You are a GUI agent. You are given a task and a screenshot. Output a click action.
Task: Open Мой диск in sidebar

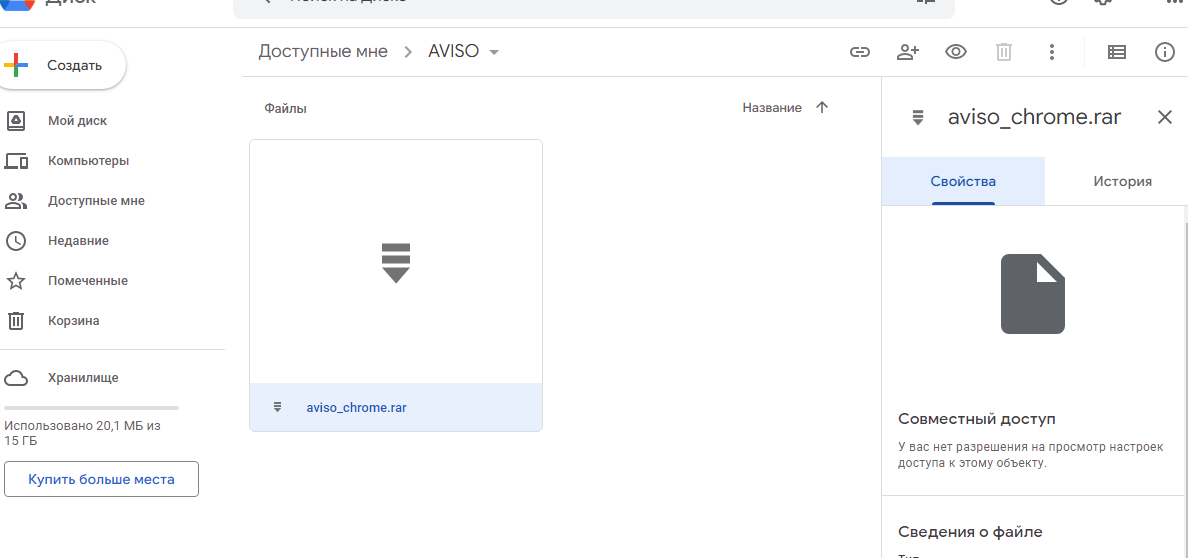[77, 121]
